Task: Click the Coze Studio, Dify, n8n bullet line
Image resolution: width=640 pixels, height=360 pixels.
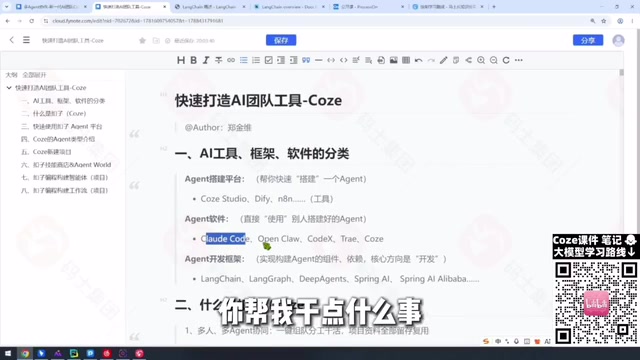Action: (267, 199)
